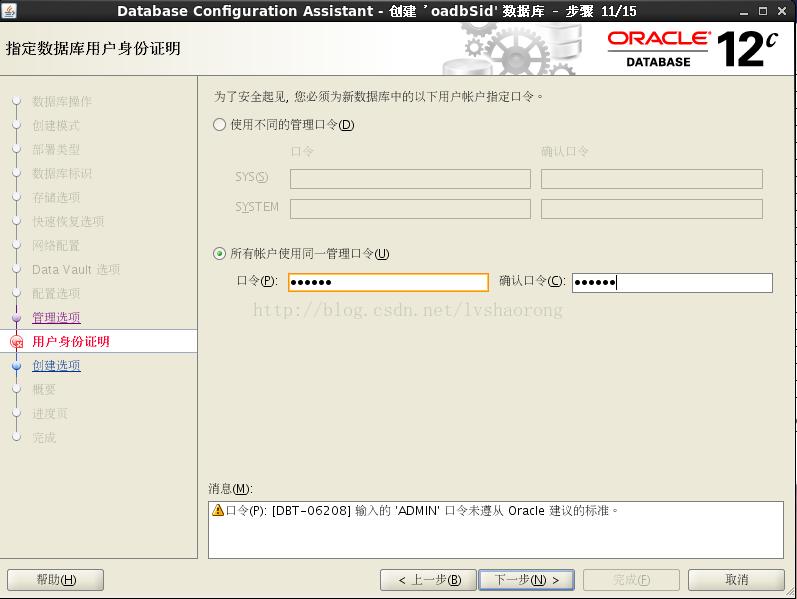Close the Database Configuration Assistant window
This screenshot has width=797, height=599.
tap(782, 11)
